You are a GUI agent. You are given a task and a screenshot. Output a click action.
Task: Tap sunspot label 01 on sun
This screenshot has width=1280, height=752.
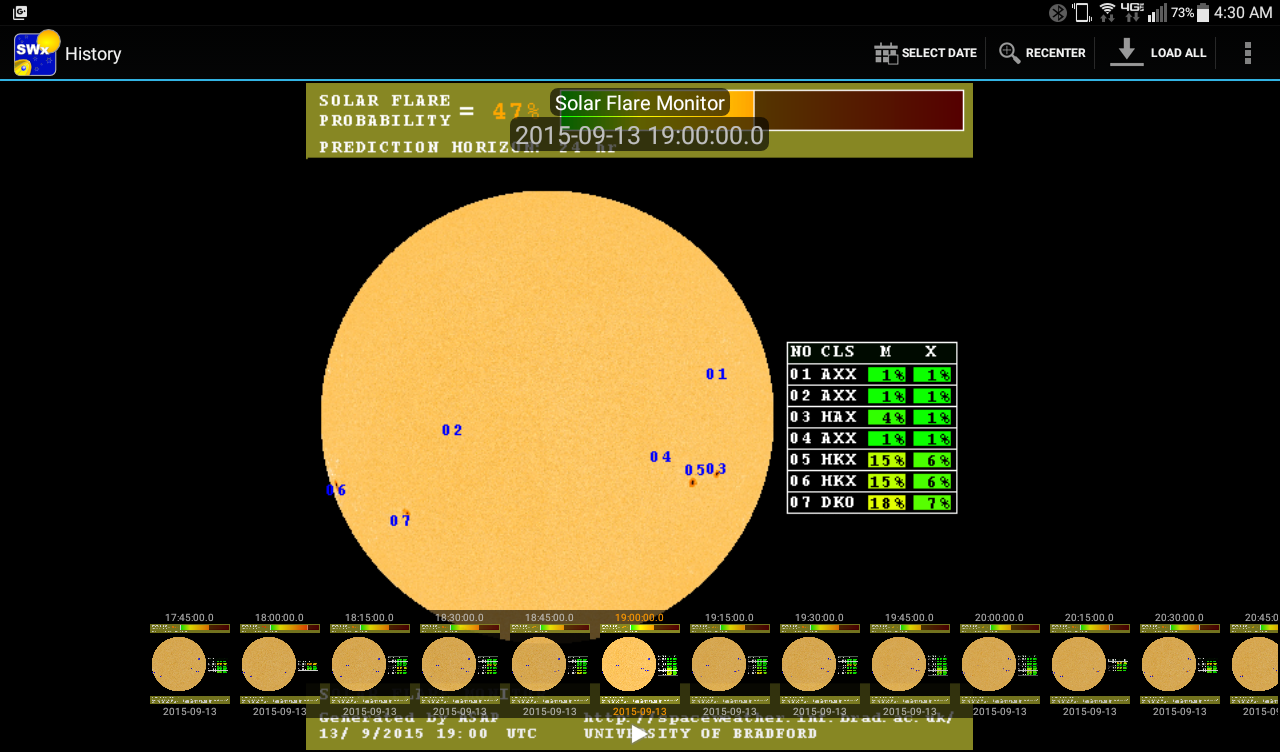click(716, 374)
